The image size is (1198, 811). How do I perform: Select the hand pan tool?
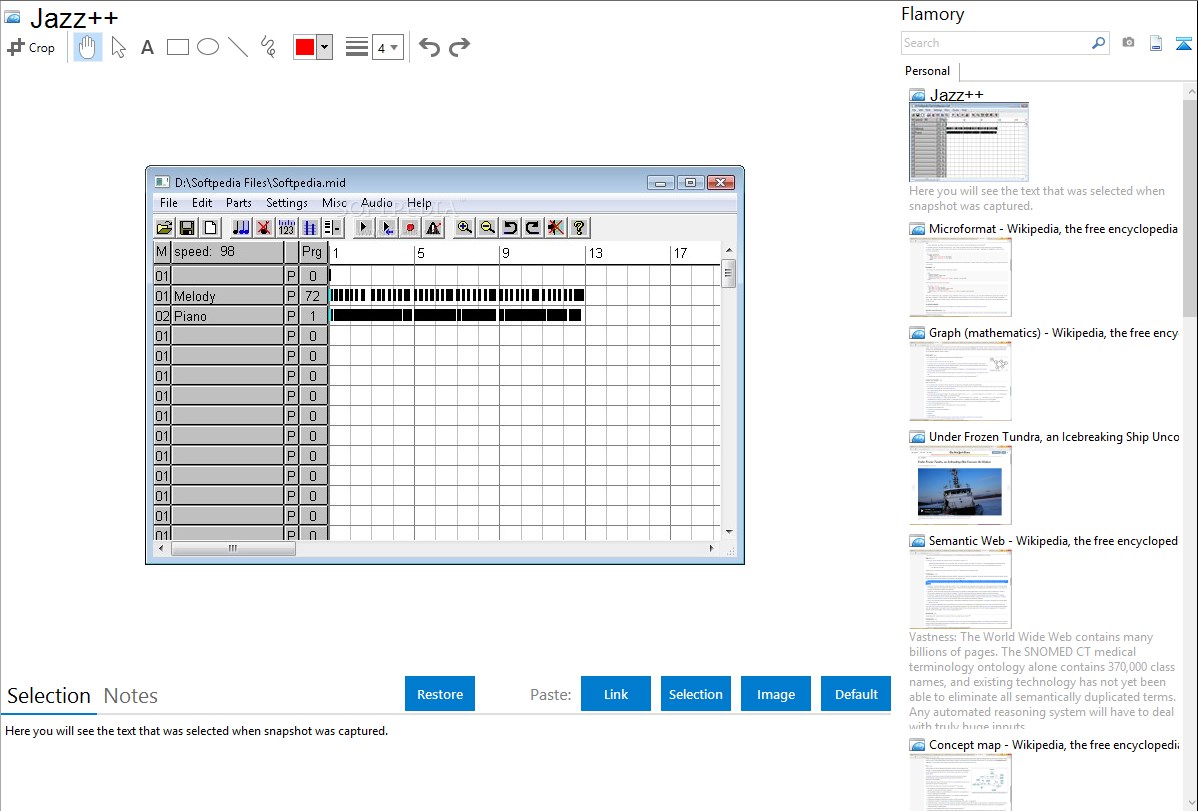pos(87,47)
